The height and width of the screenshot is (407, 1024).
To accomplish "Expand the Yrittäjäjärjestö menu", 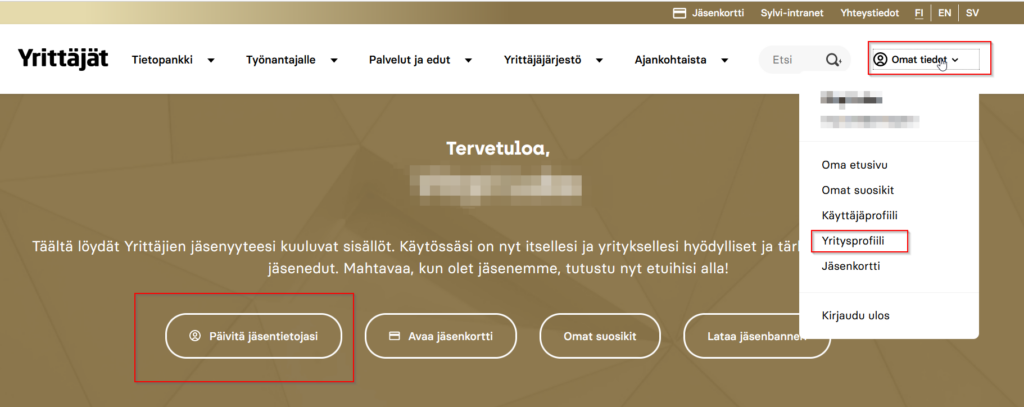I will click(554, 60).
